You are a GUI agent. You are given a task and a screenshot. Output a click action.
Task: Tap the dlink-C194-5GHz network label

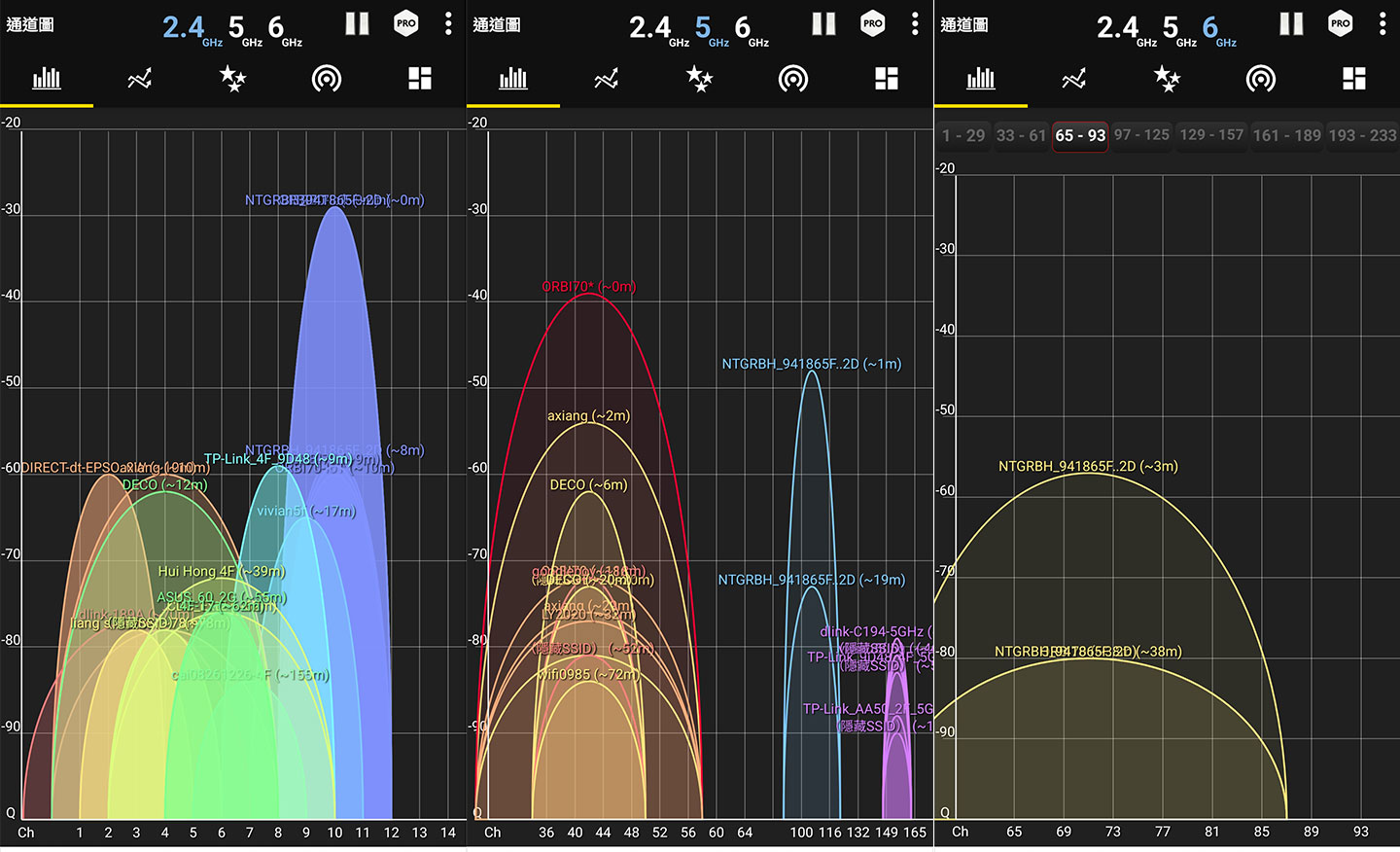(x=871, y=631)
